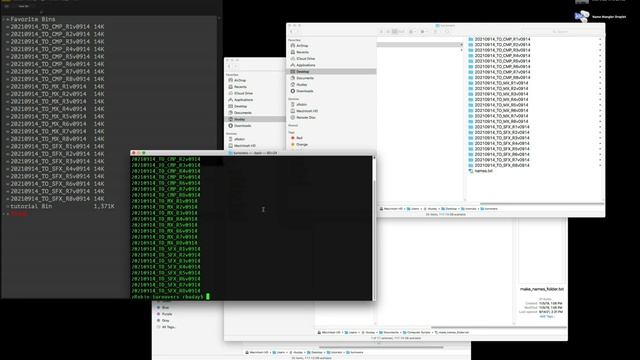Select 20210914_TO_SFX_R7v0914 row in bin list

[x=54, y=191]
